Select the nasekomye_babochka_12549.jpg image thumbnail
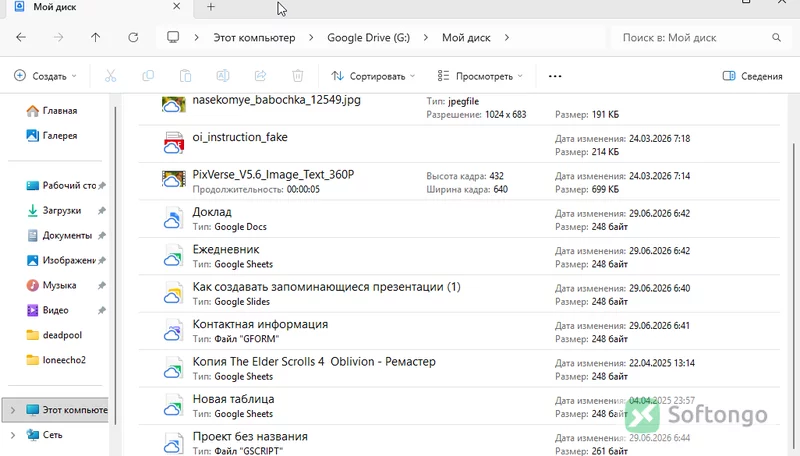The width and height of the screenshot is (800, 456). [173, 105]
